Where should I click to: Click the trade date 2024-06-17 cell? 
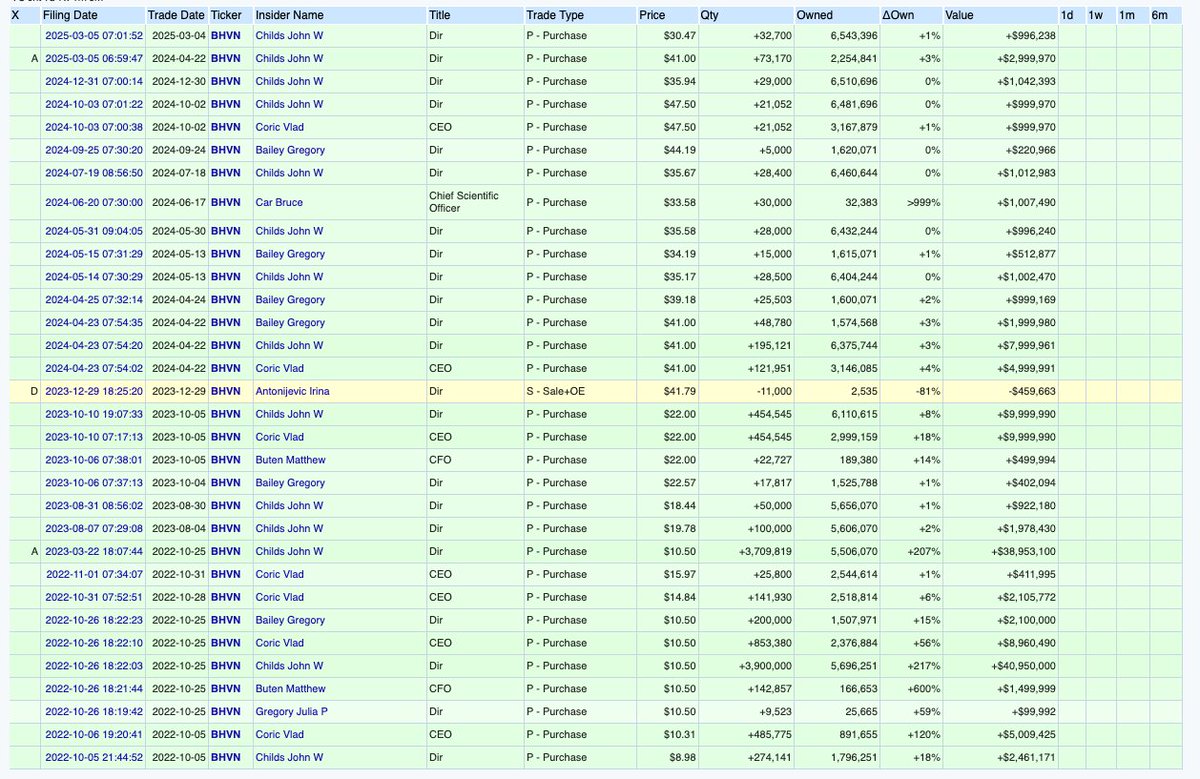(x=176, y=202)
